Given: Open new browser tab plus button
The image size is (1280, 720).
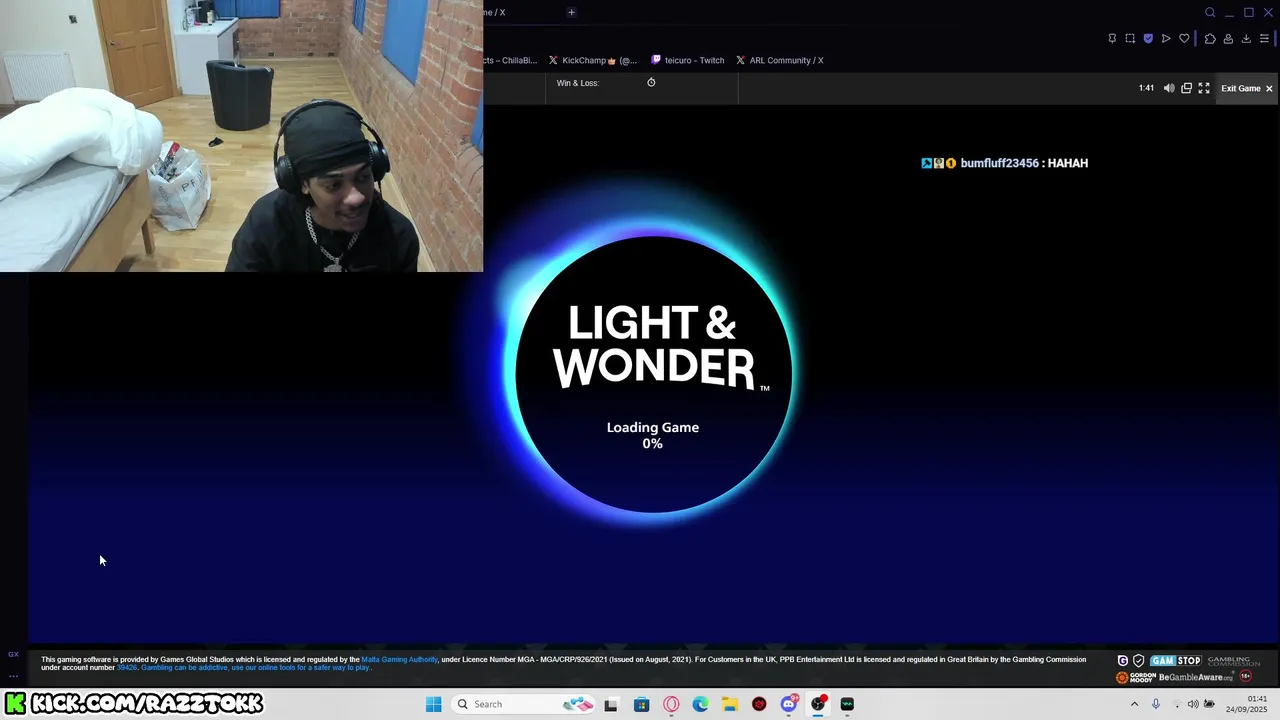Looking at the screenshot, I should click(x=571, y=12).
